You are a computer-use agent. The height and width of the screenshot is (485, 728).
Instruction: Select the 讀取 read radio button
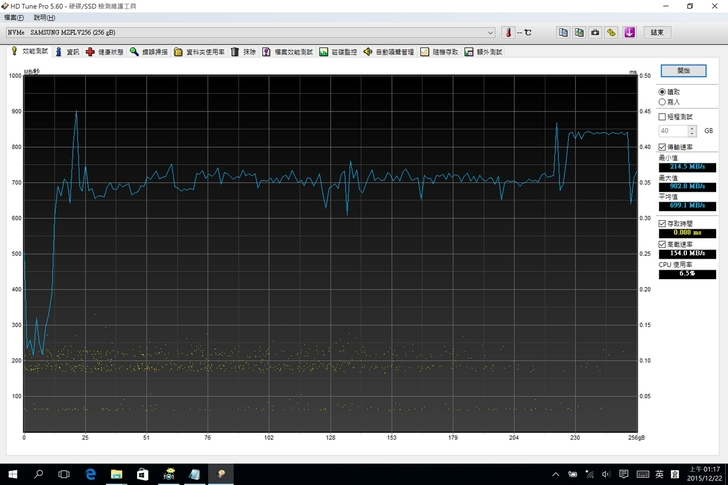click(663, 92)
